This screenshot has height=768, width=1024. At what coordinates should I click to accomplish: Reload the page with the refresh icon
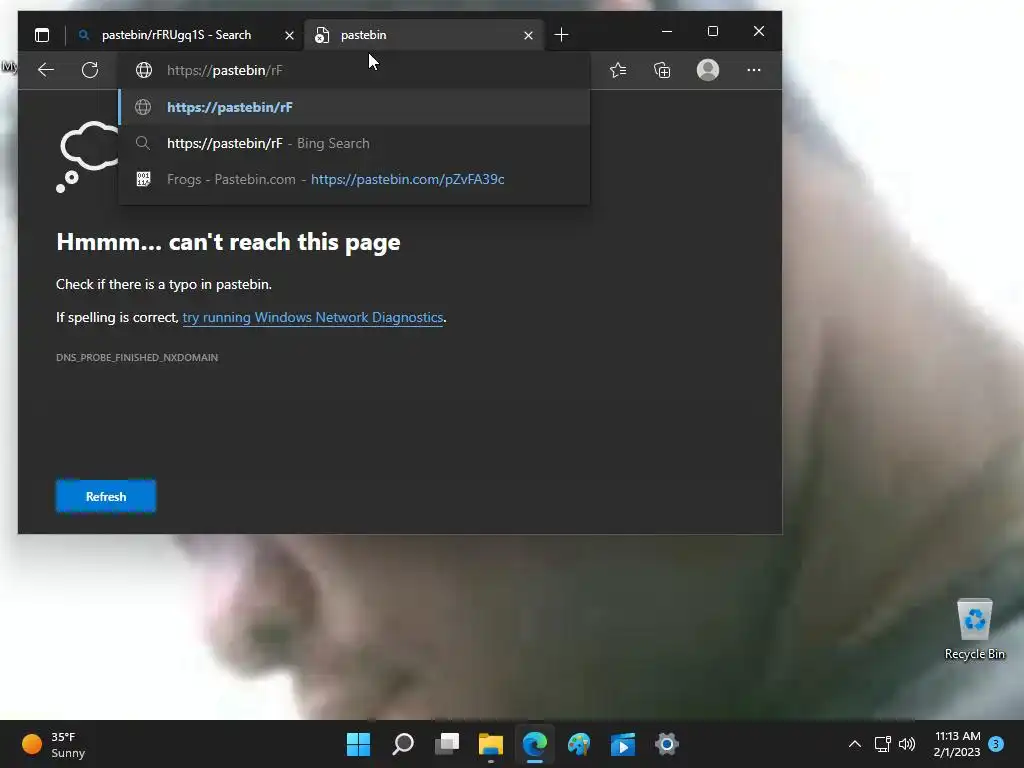pos(90,70)
